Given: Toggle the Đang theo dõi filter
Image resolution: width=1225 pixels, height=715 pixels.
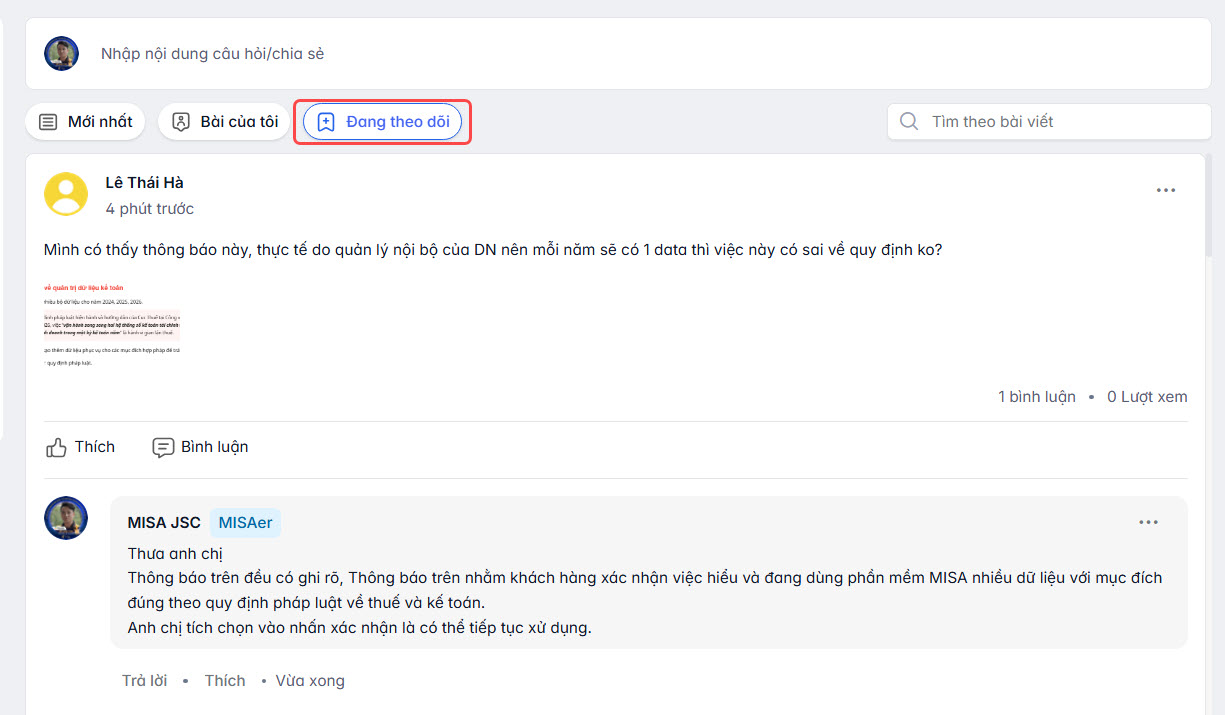Looking at the screenshot, I should [x=383, y=122].
